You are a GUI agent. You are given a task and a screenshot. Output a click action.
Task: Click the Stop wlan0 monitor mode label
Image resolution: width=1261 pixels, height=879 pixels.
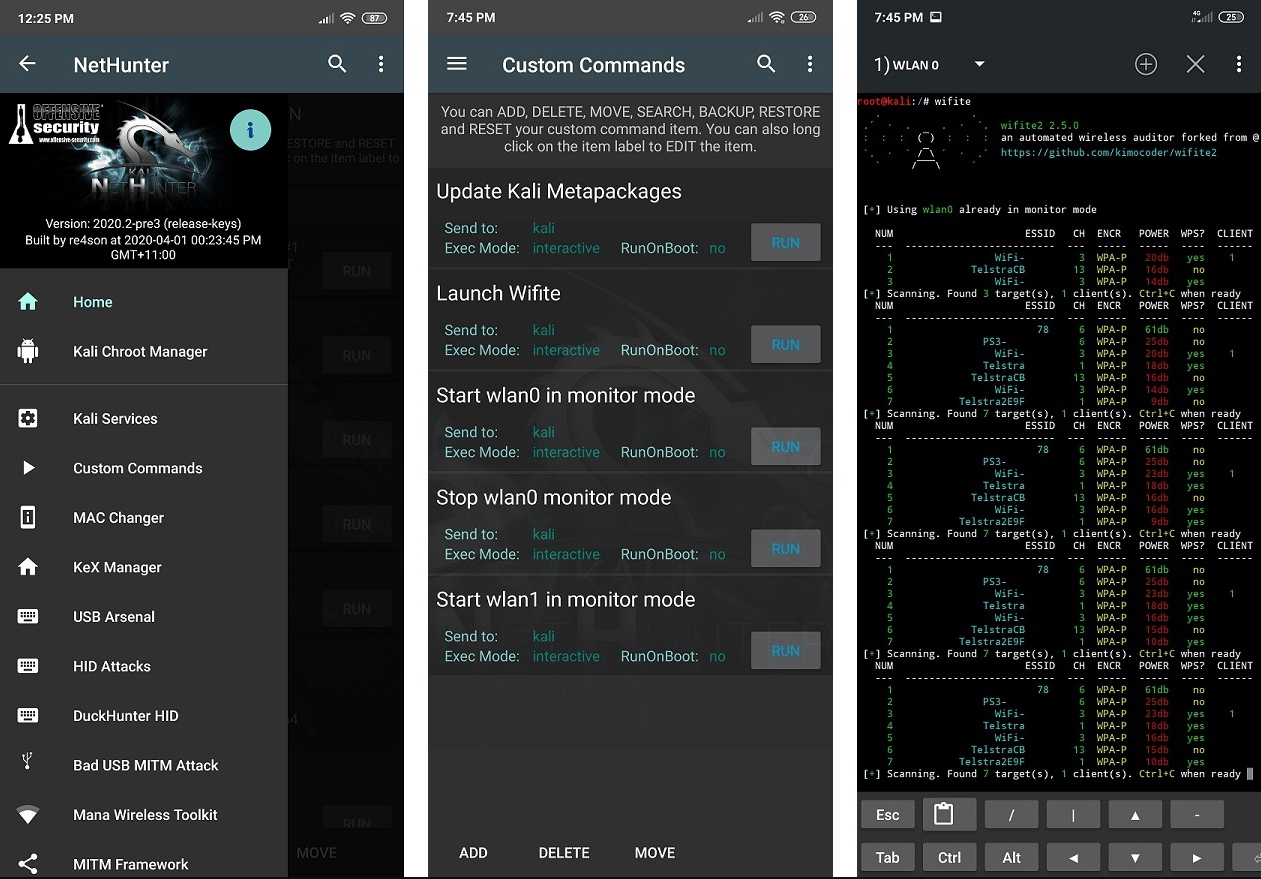pos(553,498)
